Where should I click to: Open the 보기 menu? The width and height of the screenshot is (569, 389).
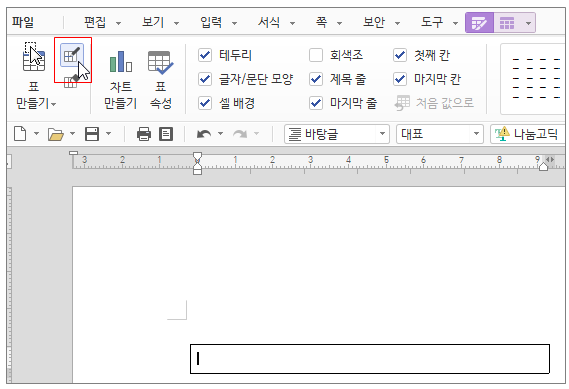coord(153,22)
